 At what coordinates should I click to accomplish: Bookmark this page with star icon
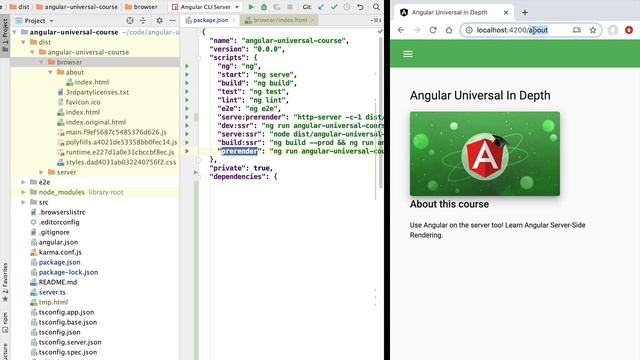coord(593,30)
